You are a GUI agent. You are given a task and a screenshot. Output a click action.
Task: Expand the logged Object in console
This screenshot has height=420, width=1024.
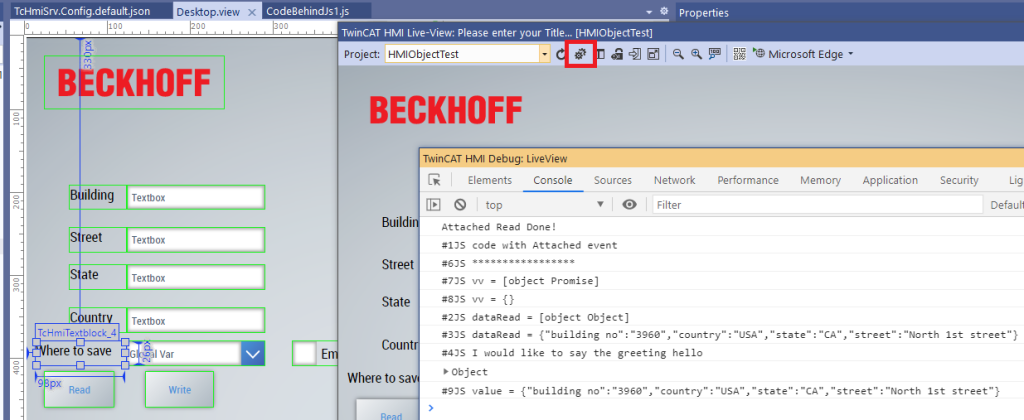click(445, 372)
